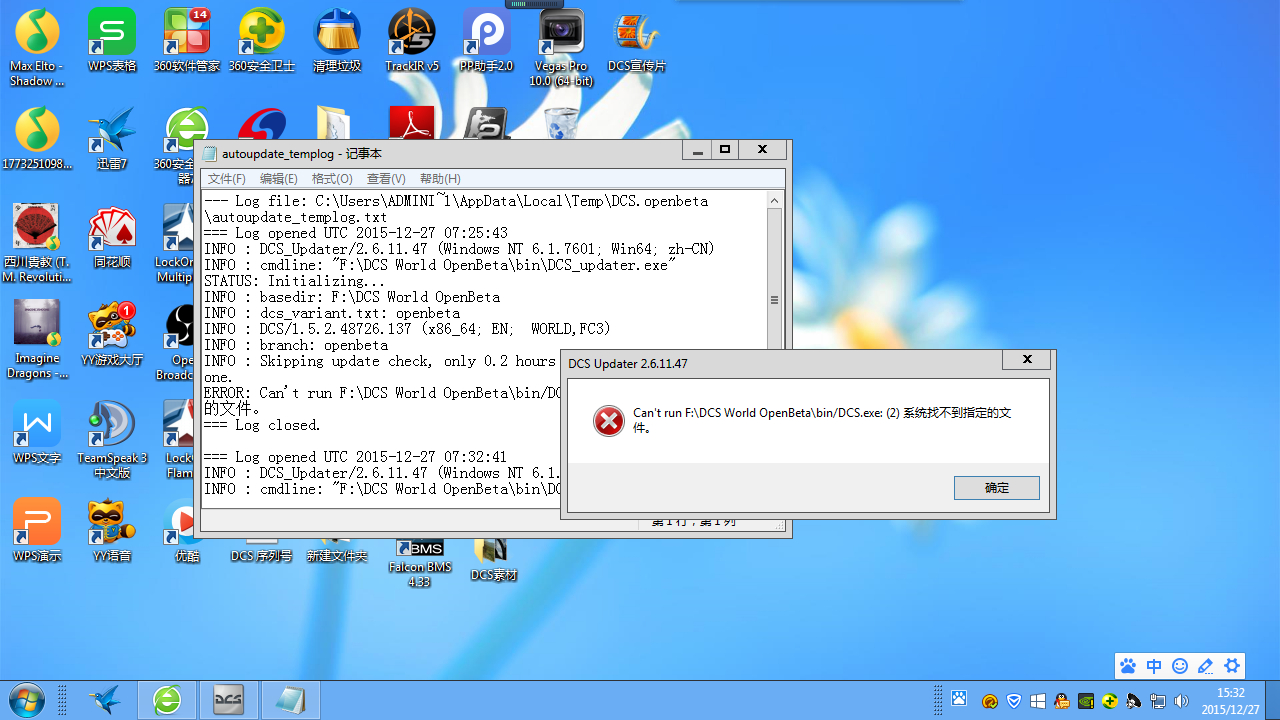Click the Notepad vertical scrollbar thumb
Image resolution: width=1280 pixels, height=720 pixels.
click(774, 300)
